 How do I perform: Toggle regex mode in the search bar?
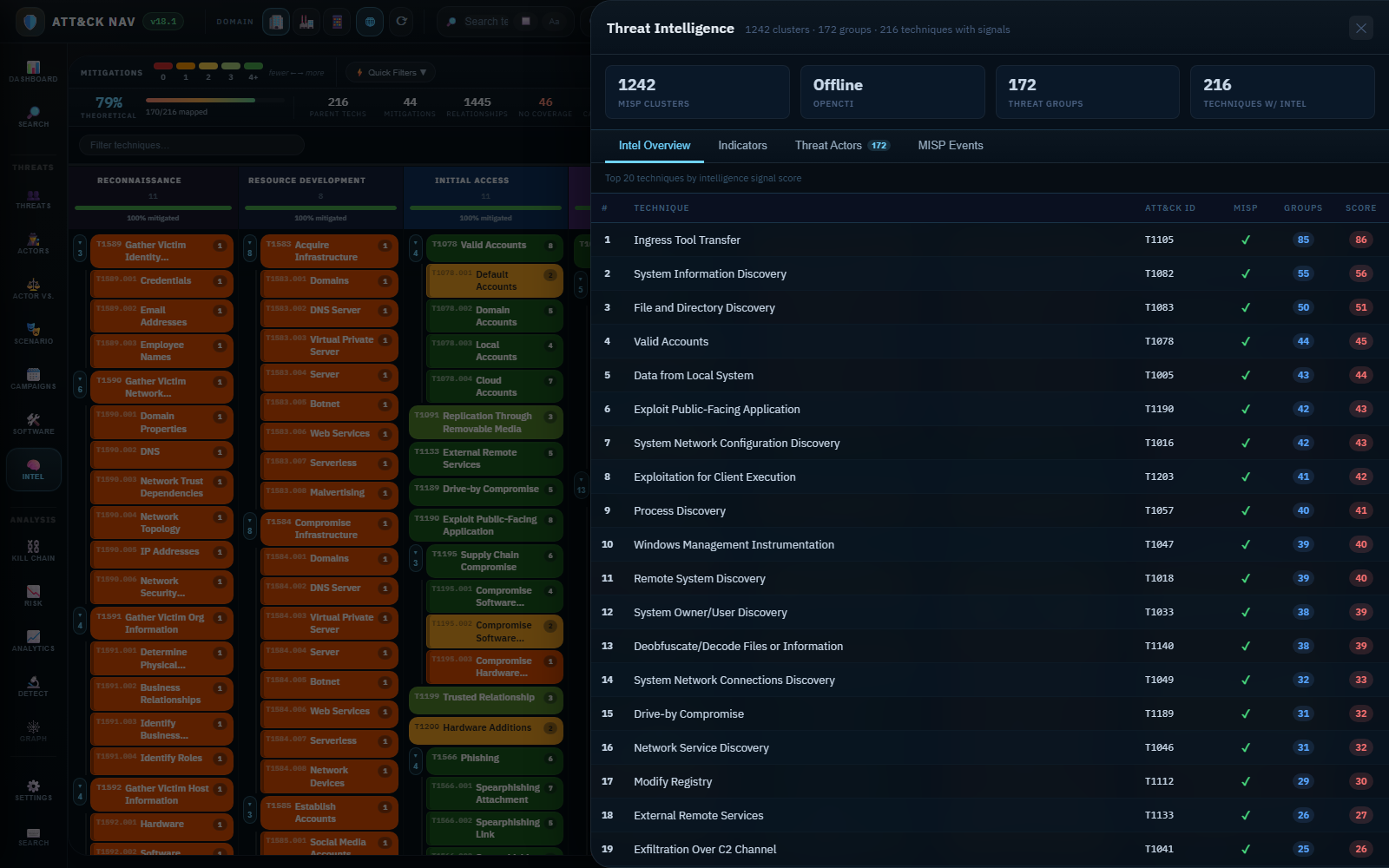[x=526, y=21]
